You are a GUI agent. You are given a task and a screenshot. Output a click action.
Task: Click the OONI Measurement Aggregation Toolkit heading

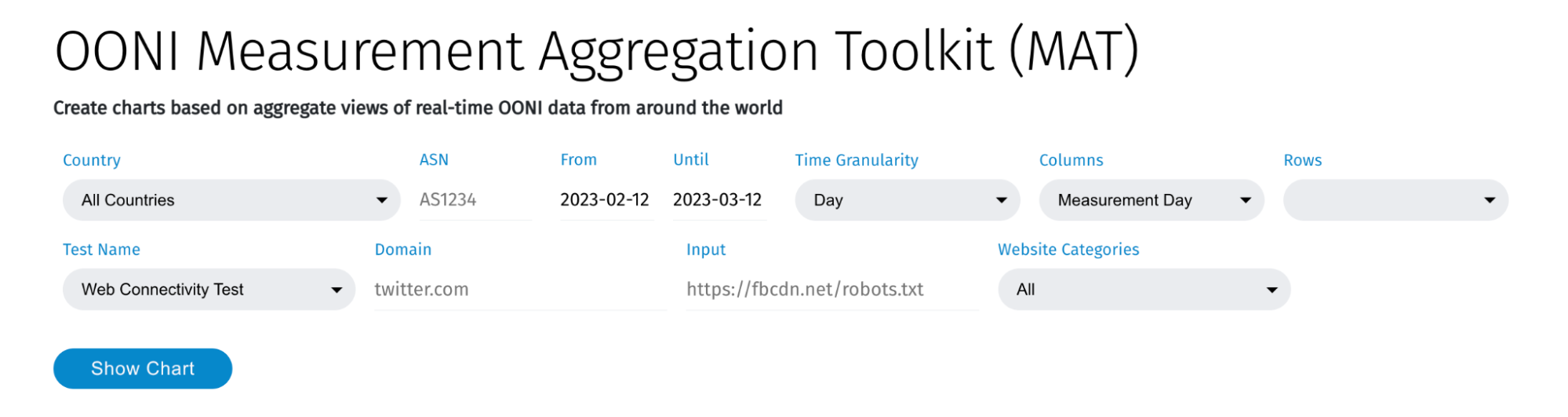596,52
